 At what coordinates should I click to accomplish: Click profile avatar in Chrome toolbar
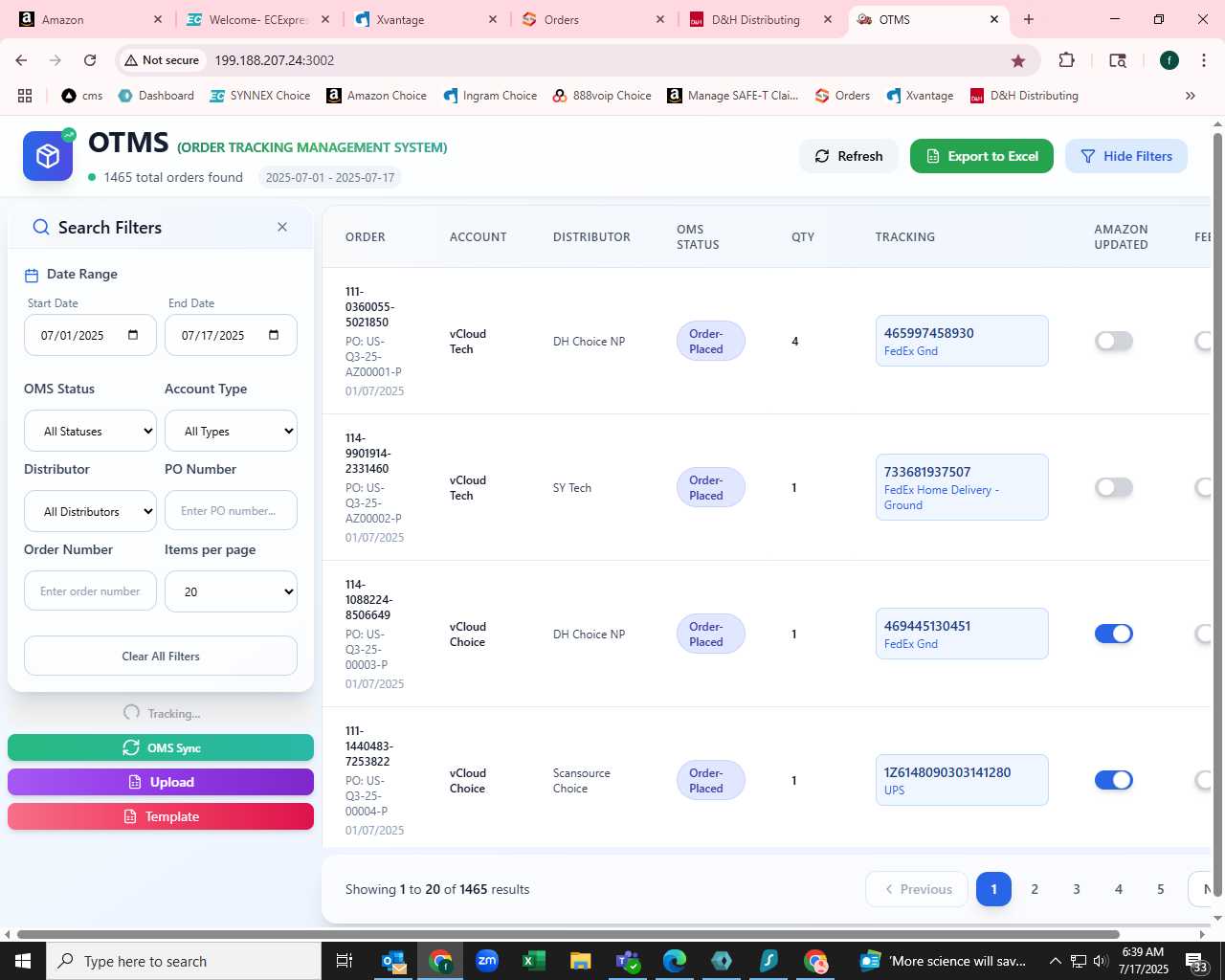click(1169, 60)
